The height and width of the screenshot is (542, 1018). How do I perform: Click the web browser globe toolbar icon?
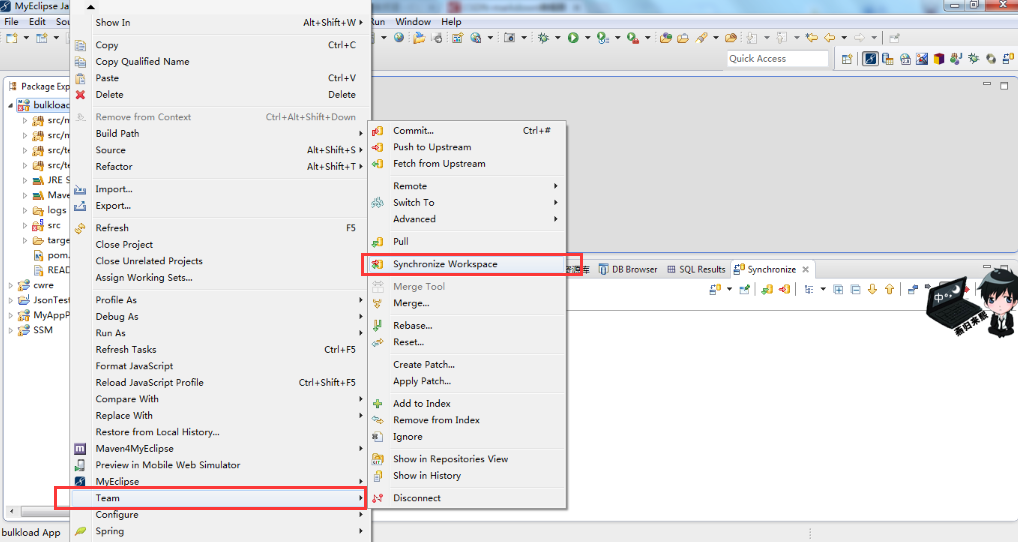[x=399, y=38]
